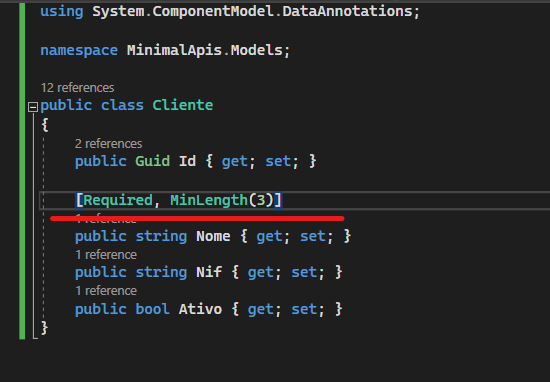
Task: Collapse the Cliente class outlining box
Action: pyautogui.click(x=33, y=107)
